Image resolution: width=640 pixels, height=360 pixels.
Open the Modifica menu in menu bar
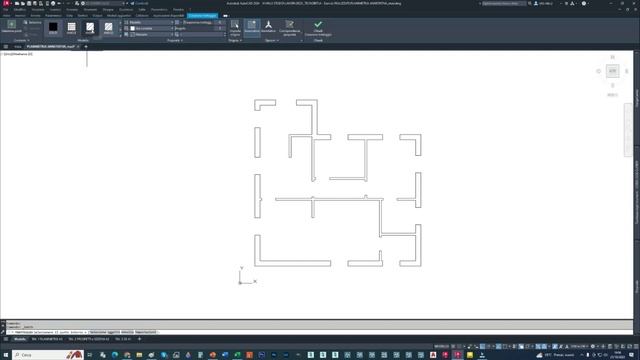click(x=20, y=9)
